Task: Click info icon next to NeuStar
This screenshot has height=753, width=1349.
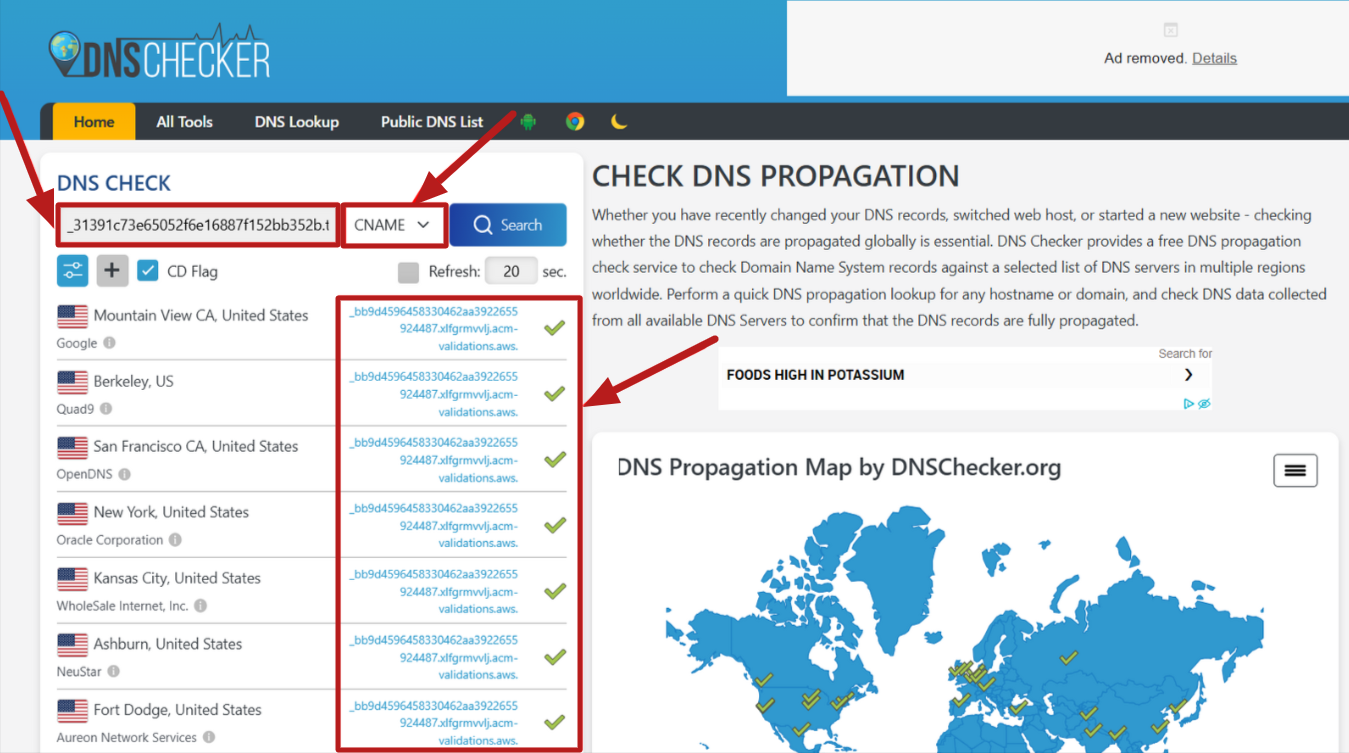Action: [x=113, y=672]
